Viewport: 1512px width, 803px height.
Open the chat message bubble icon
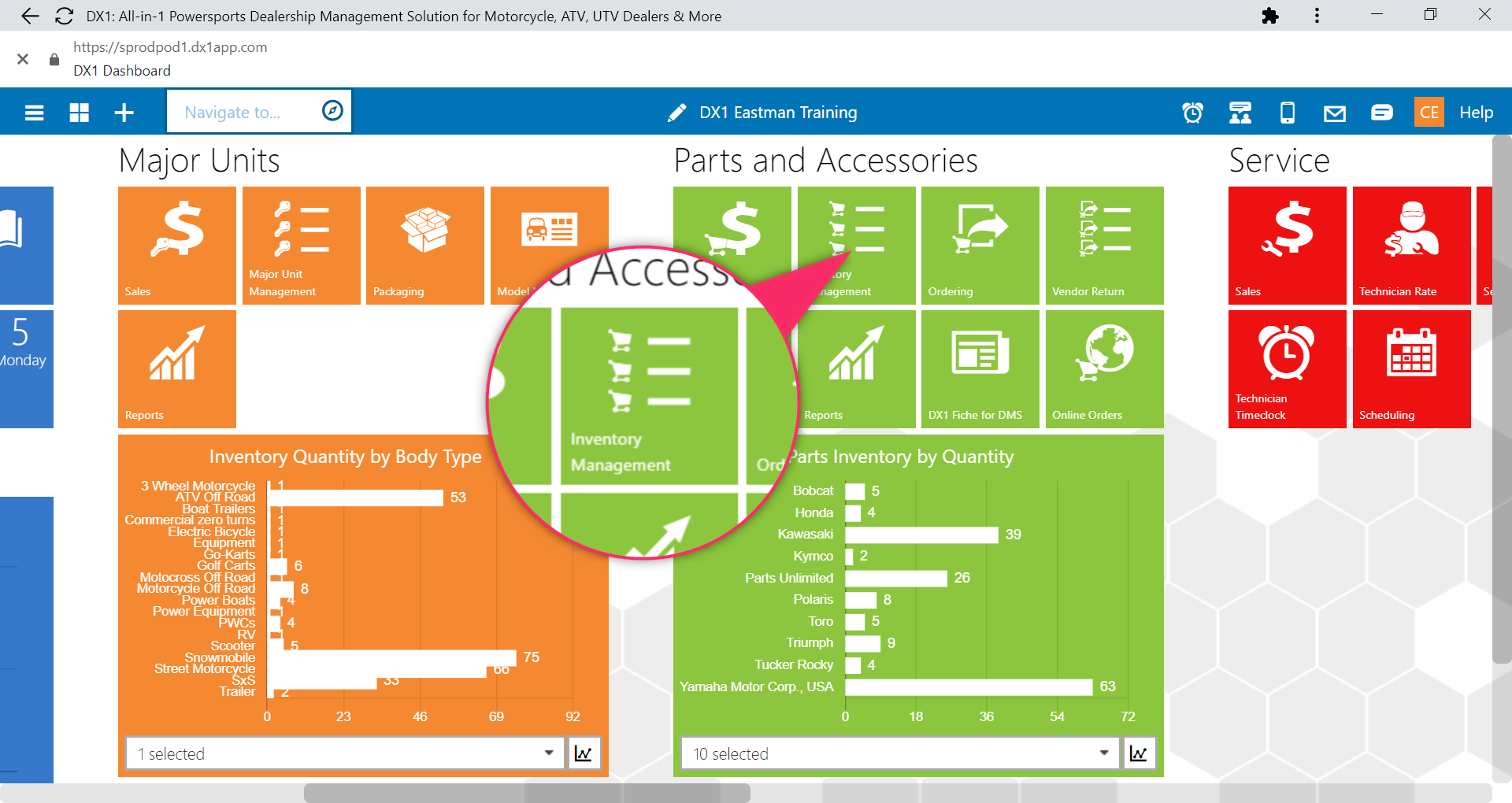click(x=1382, y=113)
